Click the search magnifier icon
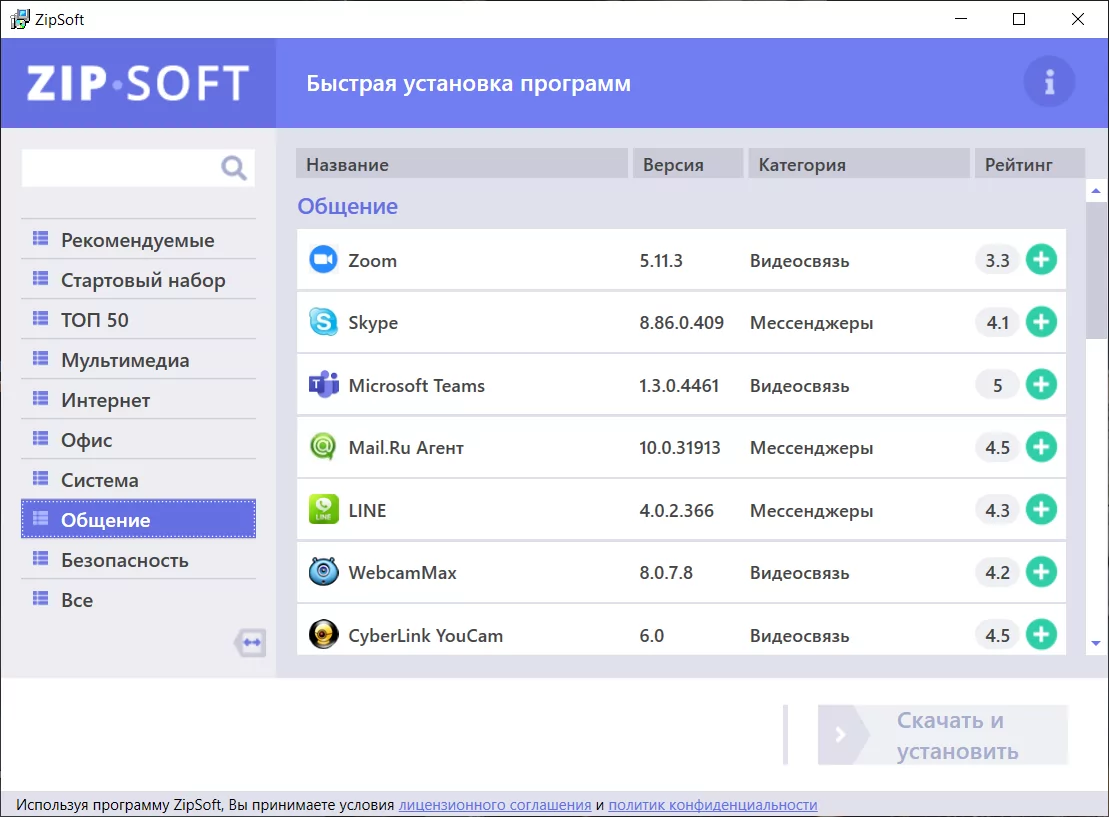 [x=234, y=168]
